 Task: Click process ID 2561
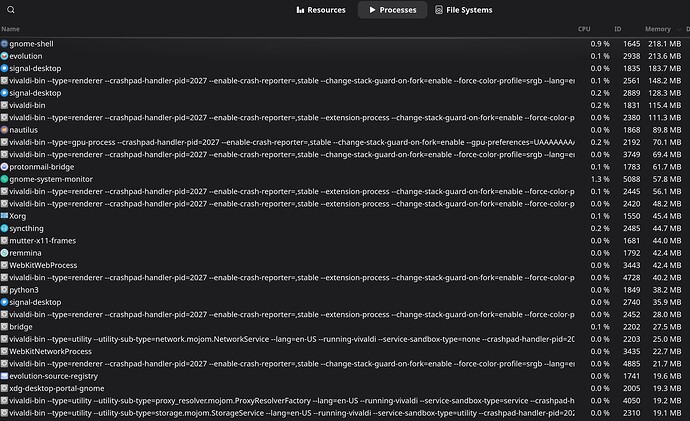[631, 81]
